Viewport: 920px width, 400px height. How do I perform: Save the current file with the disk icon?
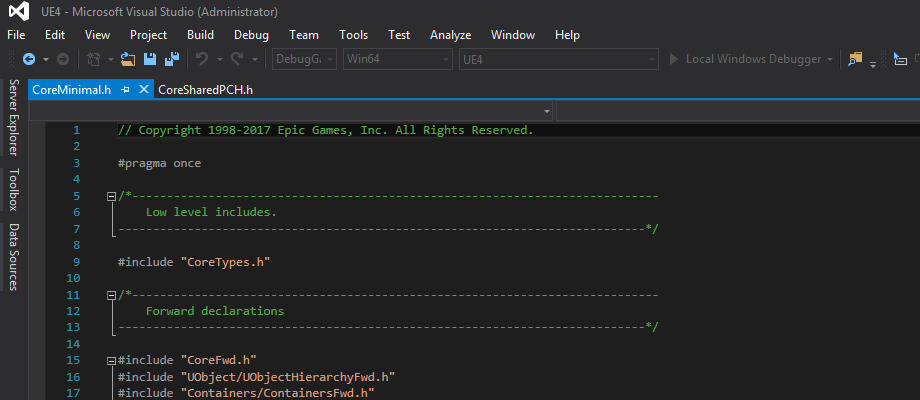149,59
